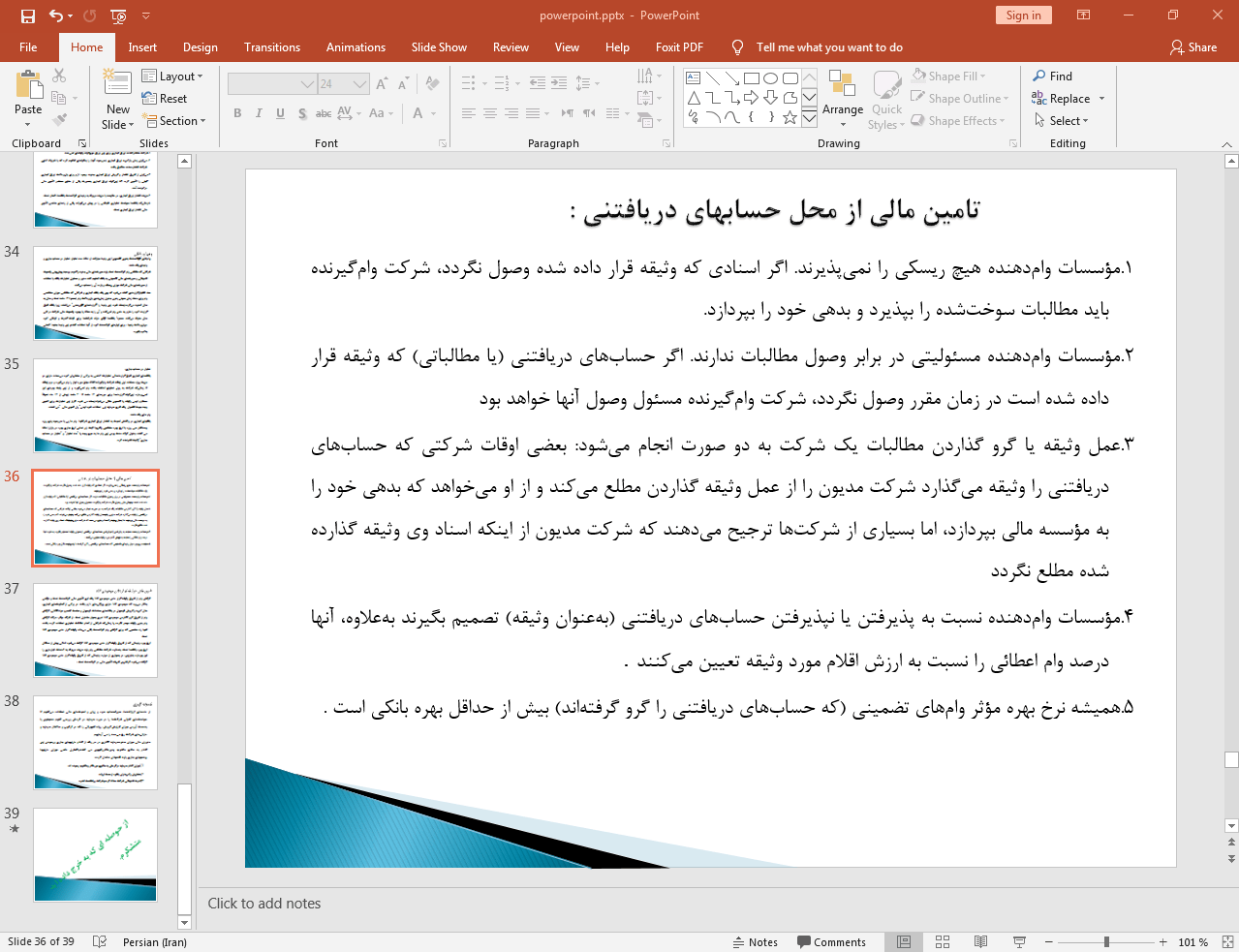Click Normal view icon in status bar
Screen dimensions: 1239x952
[904, 941]
